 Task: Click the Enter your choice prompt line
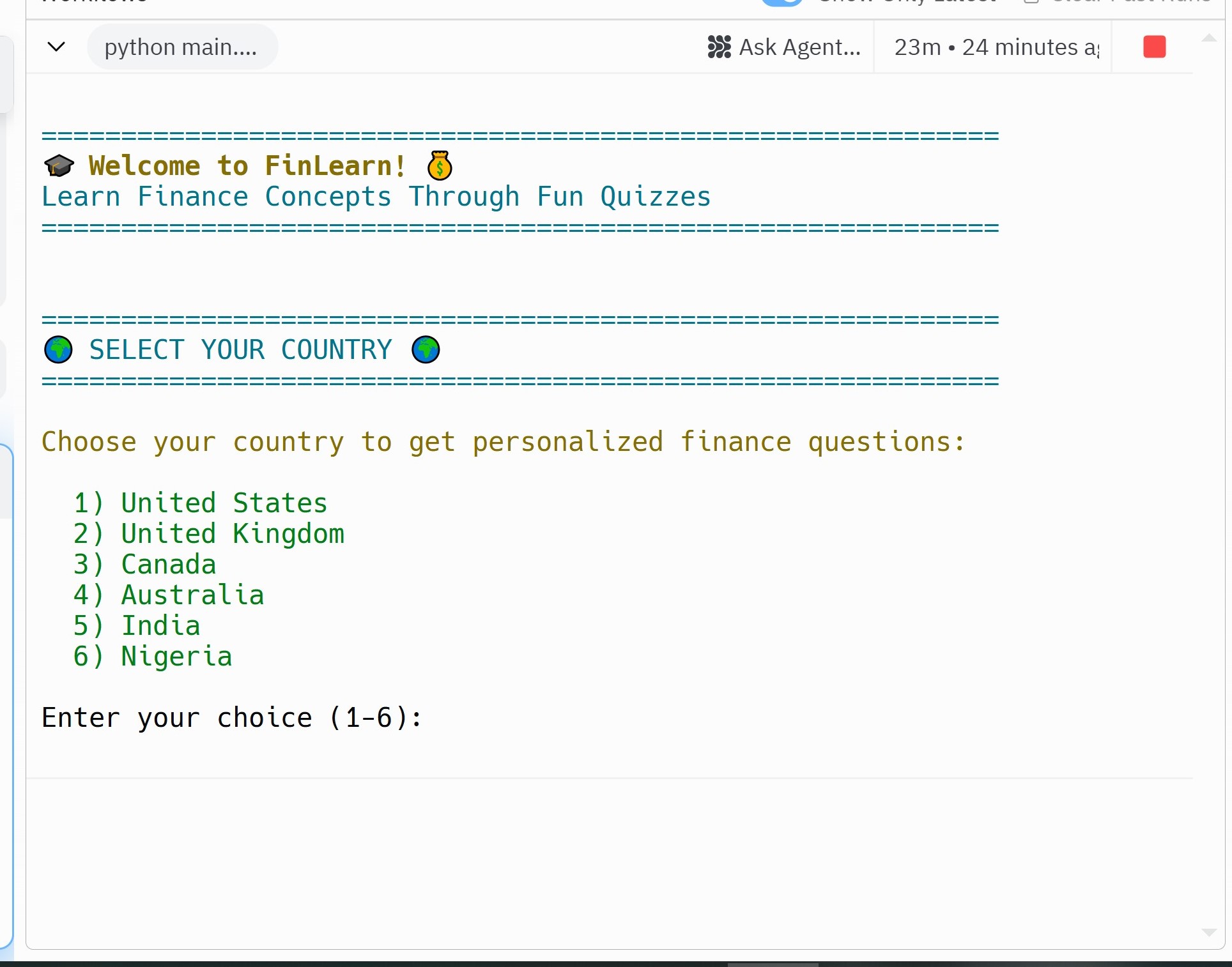[x=231, y=718]
